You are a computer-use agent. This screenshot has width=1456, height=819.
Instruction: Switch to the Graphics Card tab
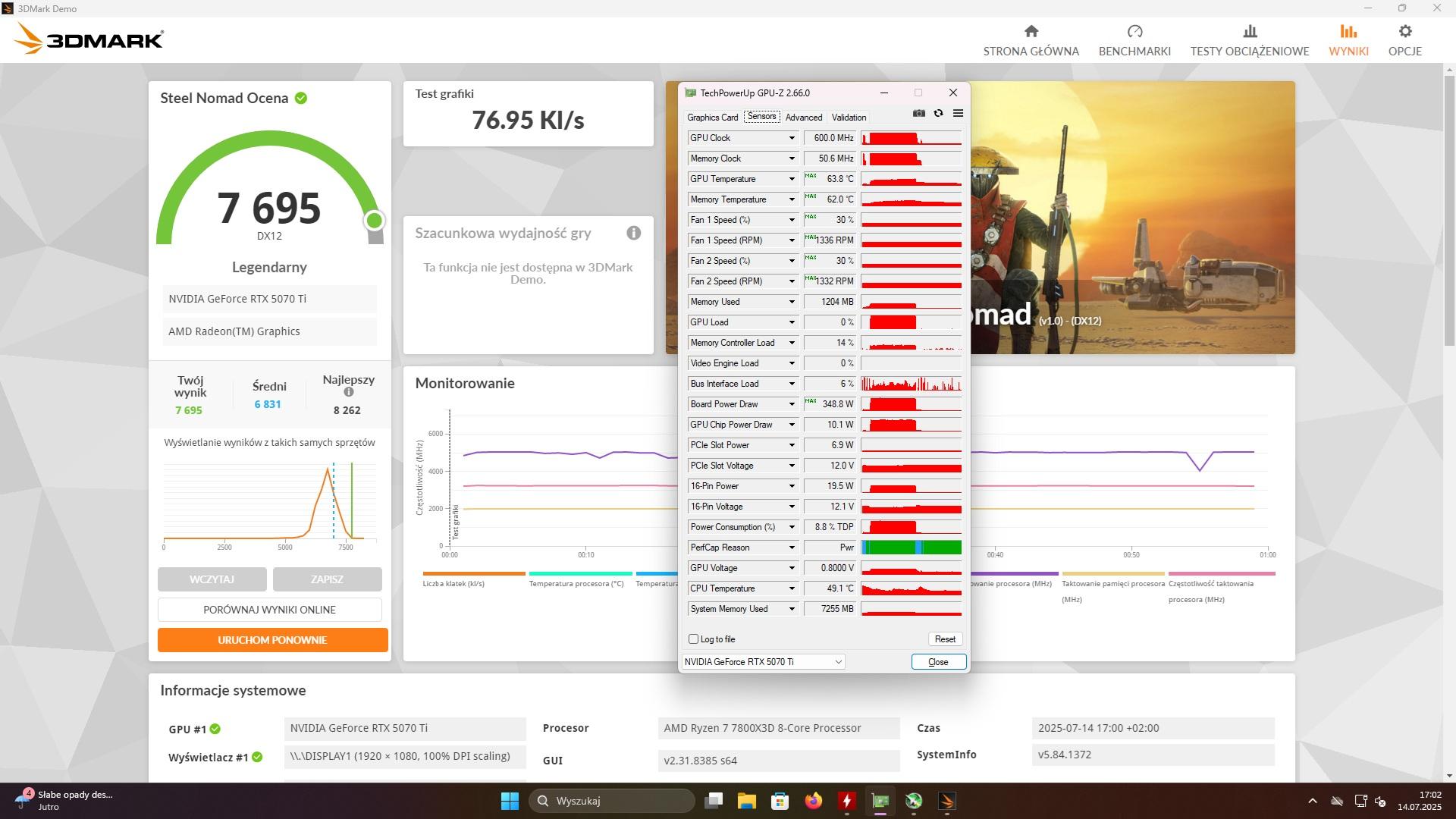[x=712, y=118]
